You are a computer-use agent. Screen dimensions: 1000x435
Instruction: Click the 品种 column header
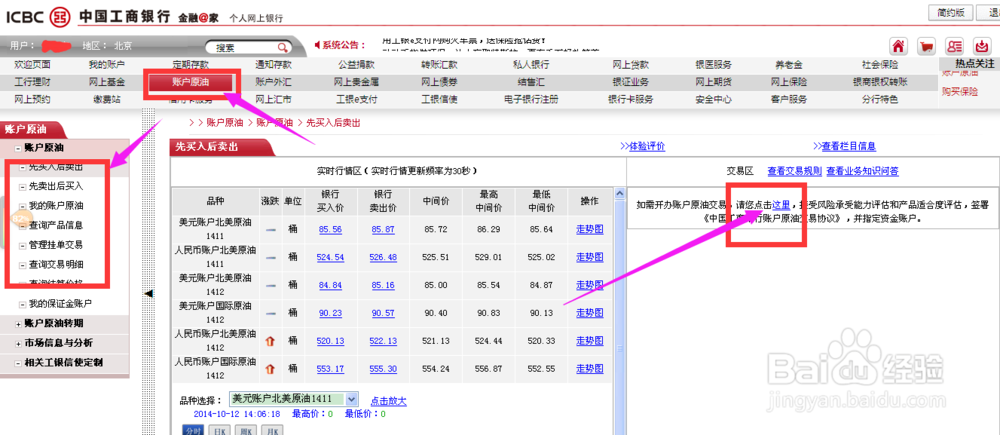(216, 201)
